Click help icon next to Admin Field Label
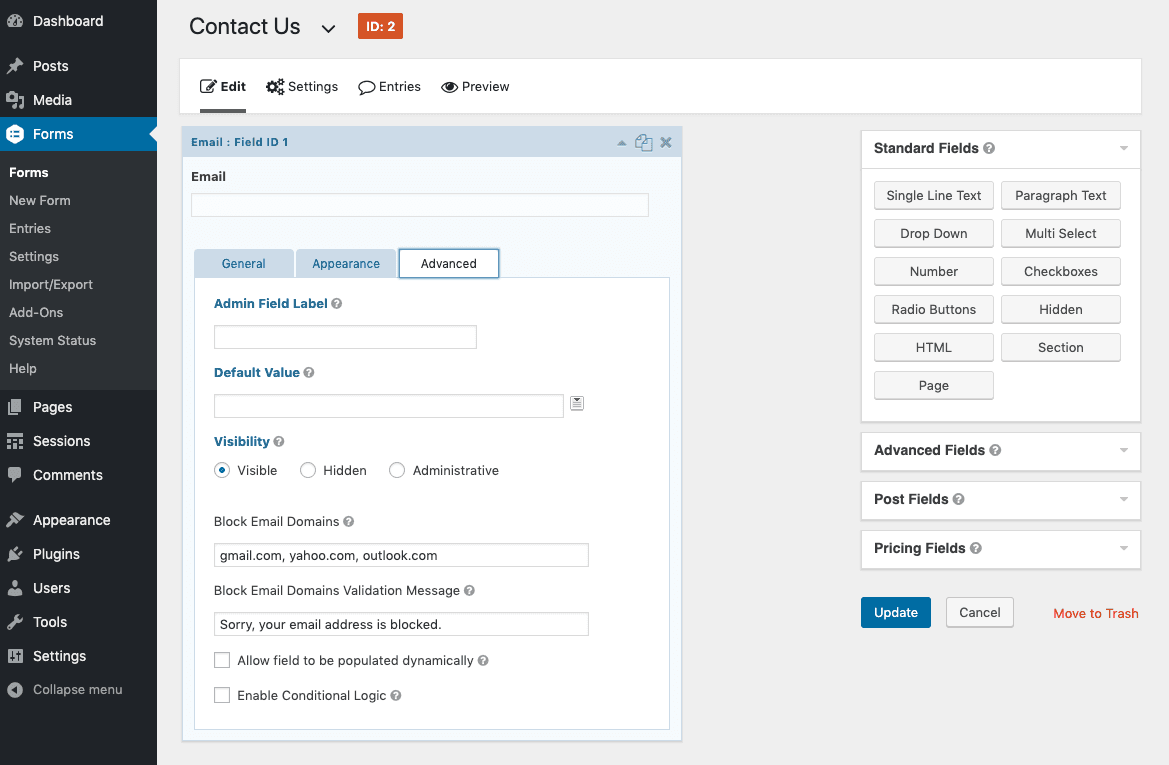Screen dimensions: 1169x765 click(337, 303)
